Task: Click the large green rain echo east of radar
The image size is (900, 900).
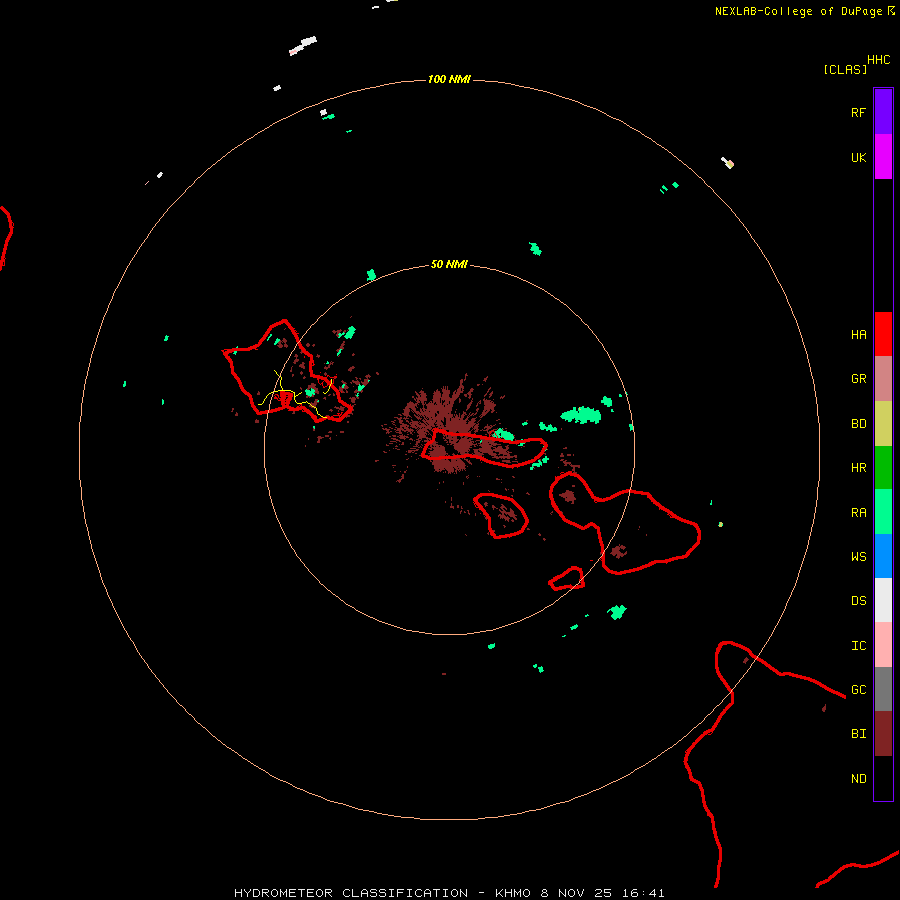Action: click(581, 415)
